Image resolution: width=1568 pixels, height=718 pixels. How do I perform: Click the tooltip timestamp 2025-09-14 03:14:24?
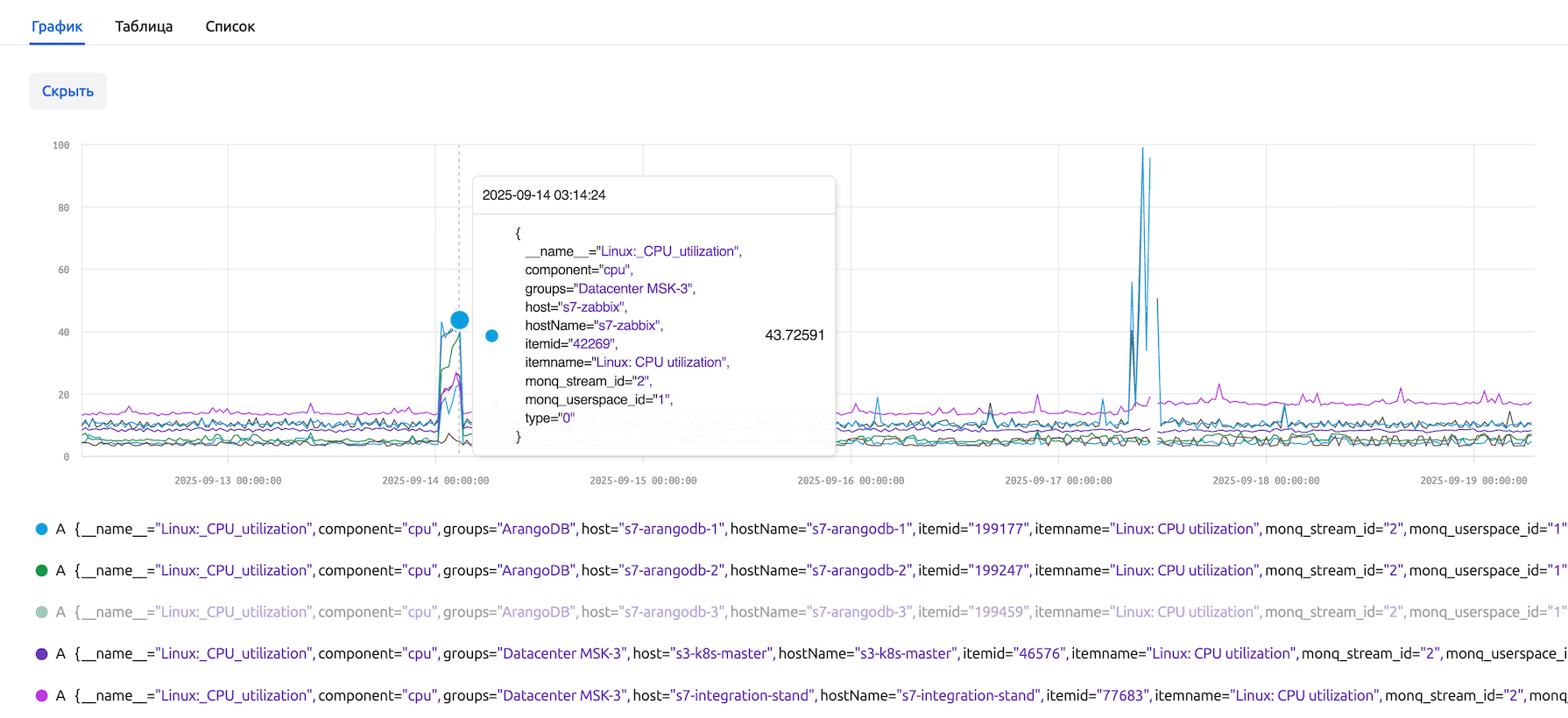pos(544,195)
